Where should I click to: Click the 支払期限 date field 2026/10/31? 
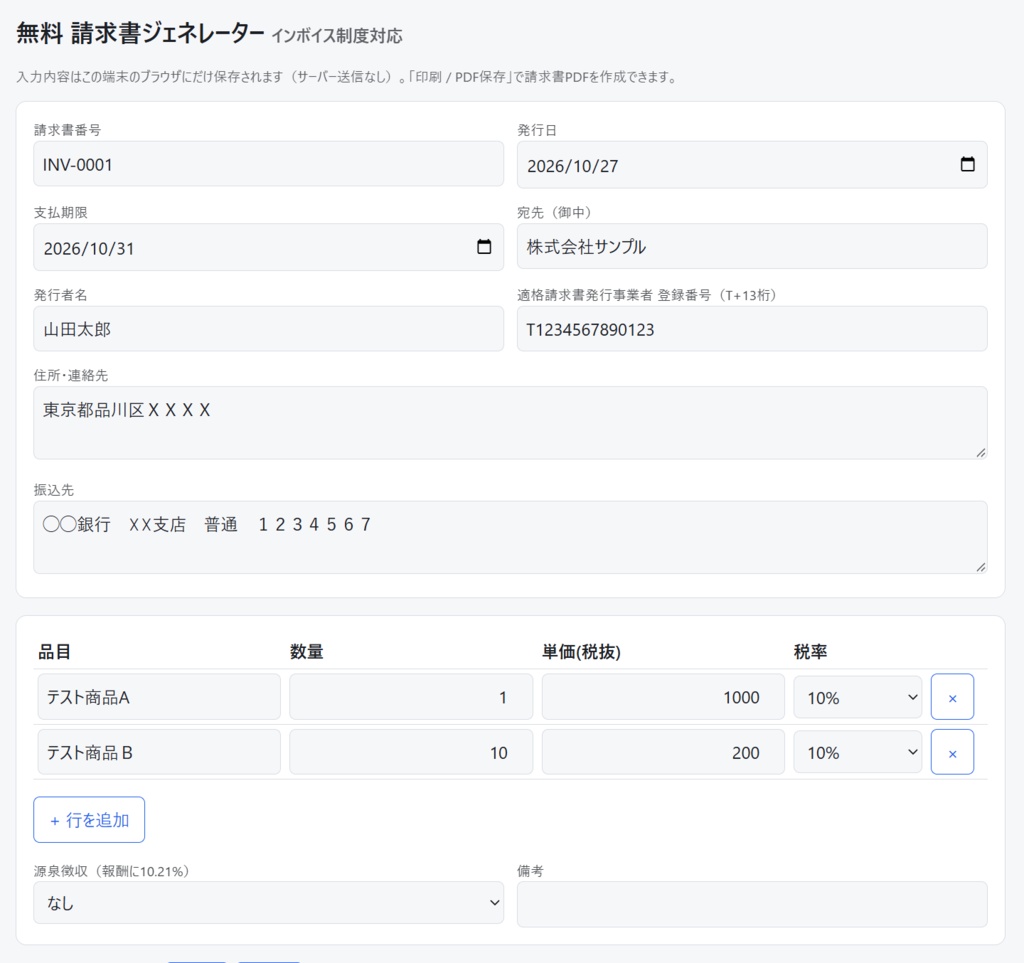(268, 247)
